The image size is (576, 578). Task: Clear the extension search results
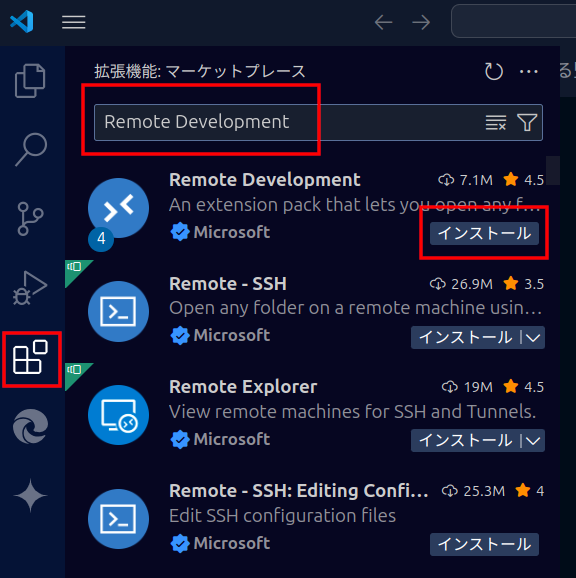click(x=496, y=122)
